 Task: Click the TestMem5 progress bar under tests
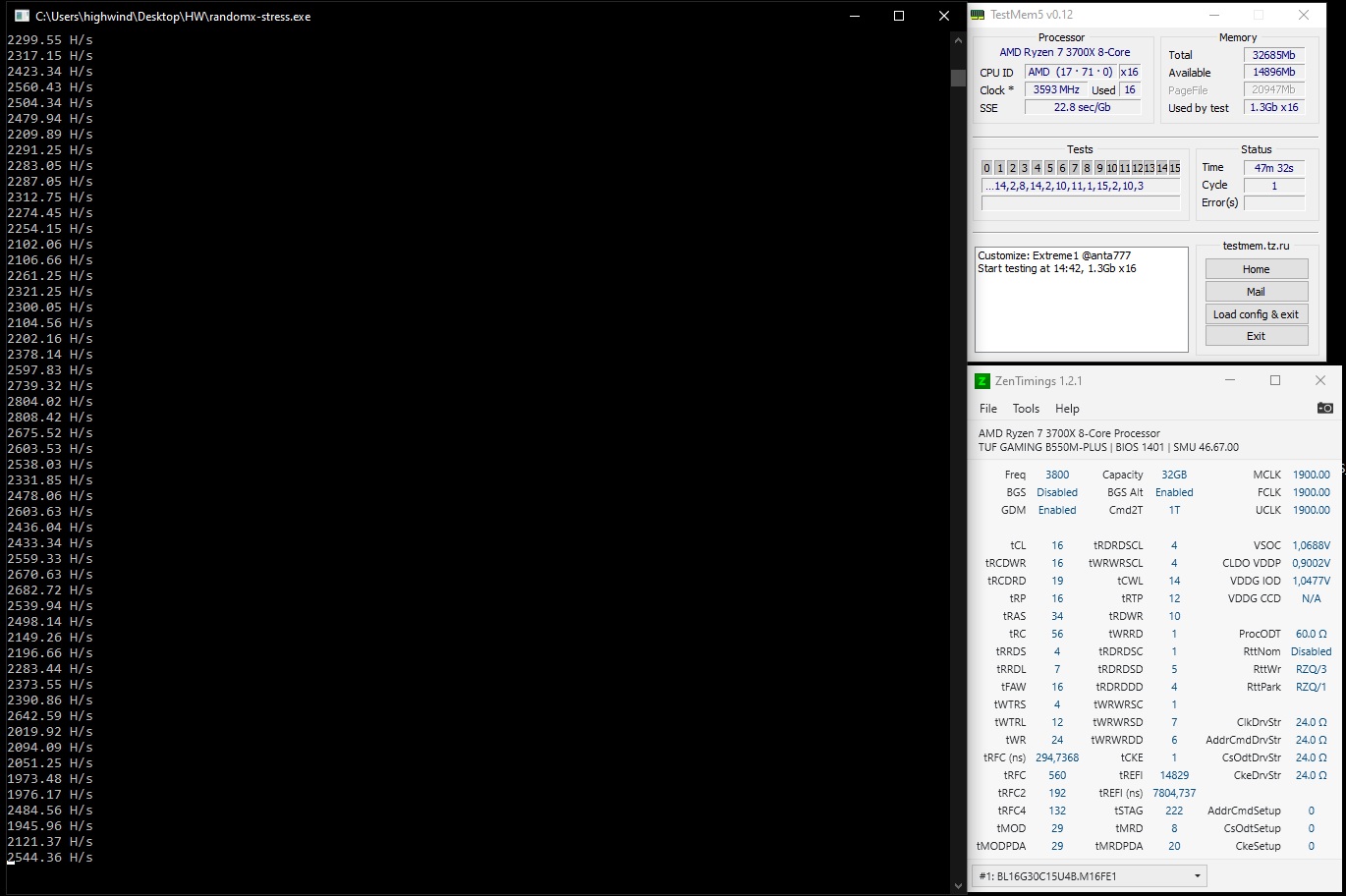[1081, 203]
